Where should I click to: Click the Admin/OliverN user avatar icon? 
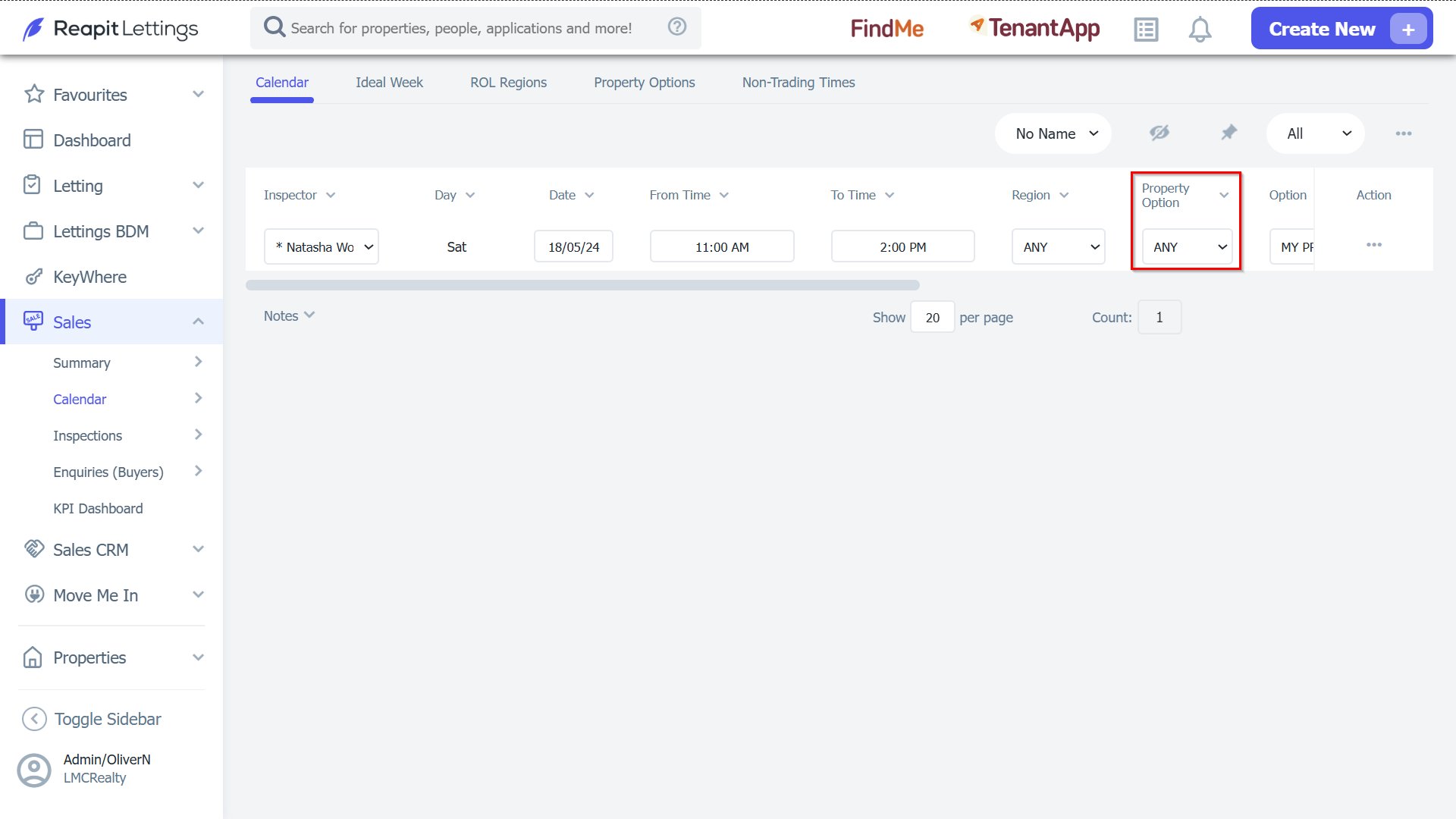point(34,770)
